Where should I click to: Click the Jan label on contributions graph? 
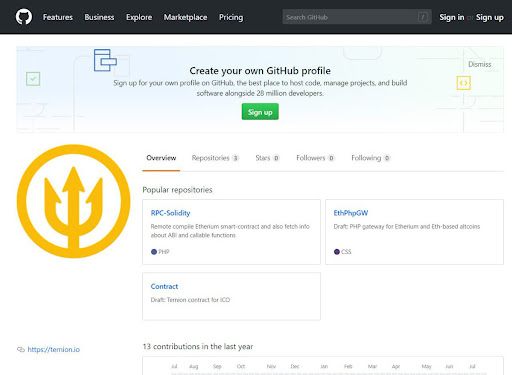click(x=324, y=367)
